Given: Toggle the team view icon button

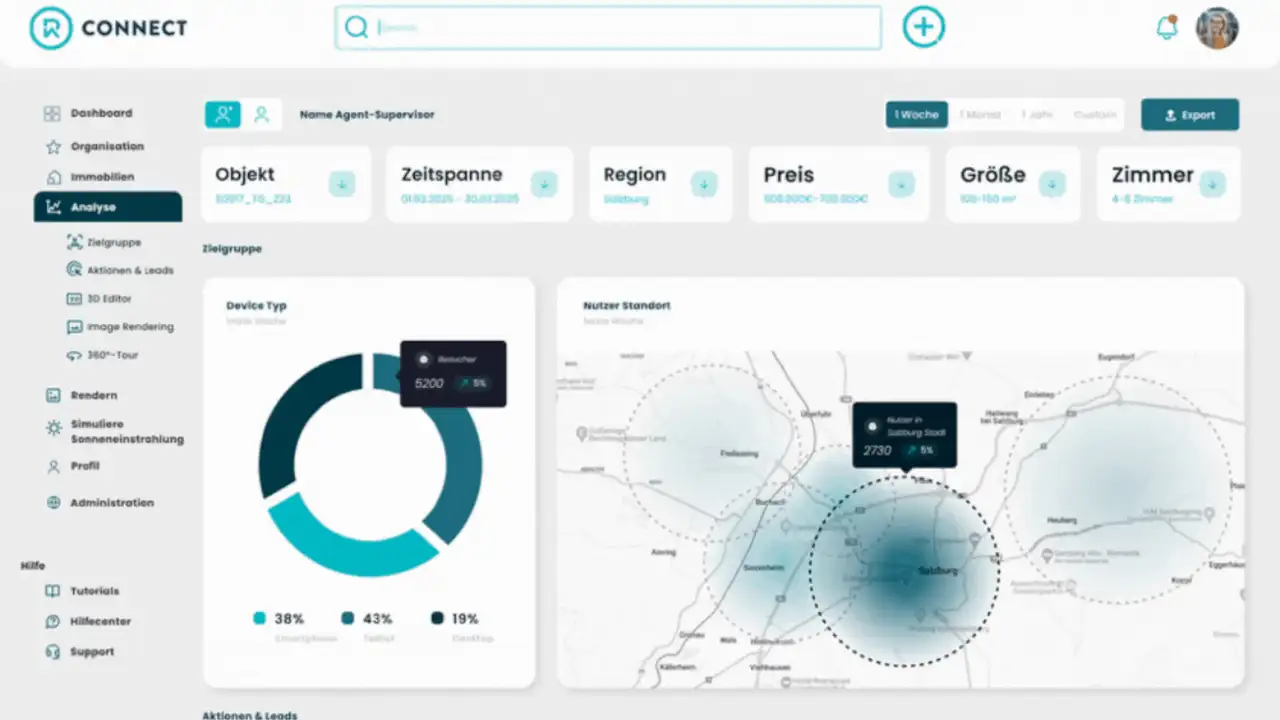Looking at the screenshot, I should [223, 114].
